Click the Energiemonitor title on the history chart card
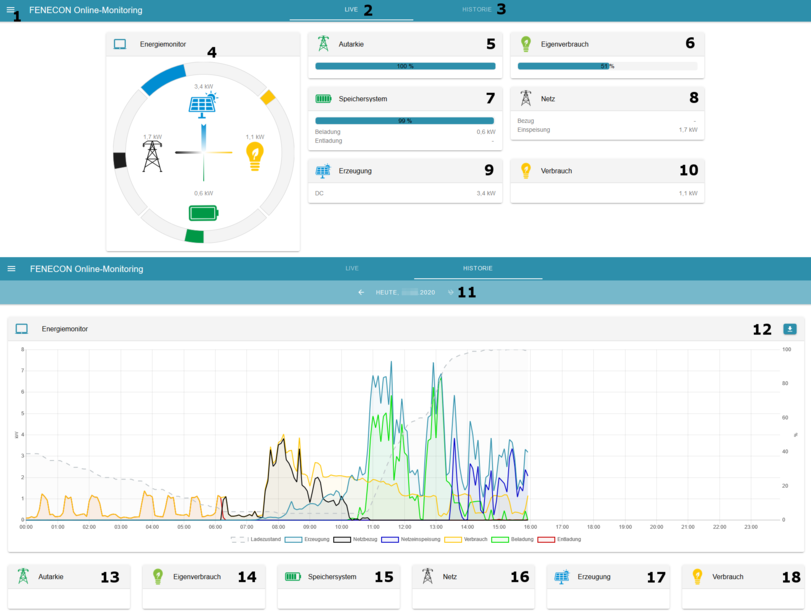The width and height of the screenshot is (811, 616). pos(65,329)
